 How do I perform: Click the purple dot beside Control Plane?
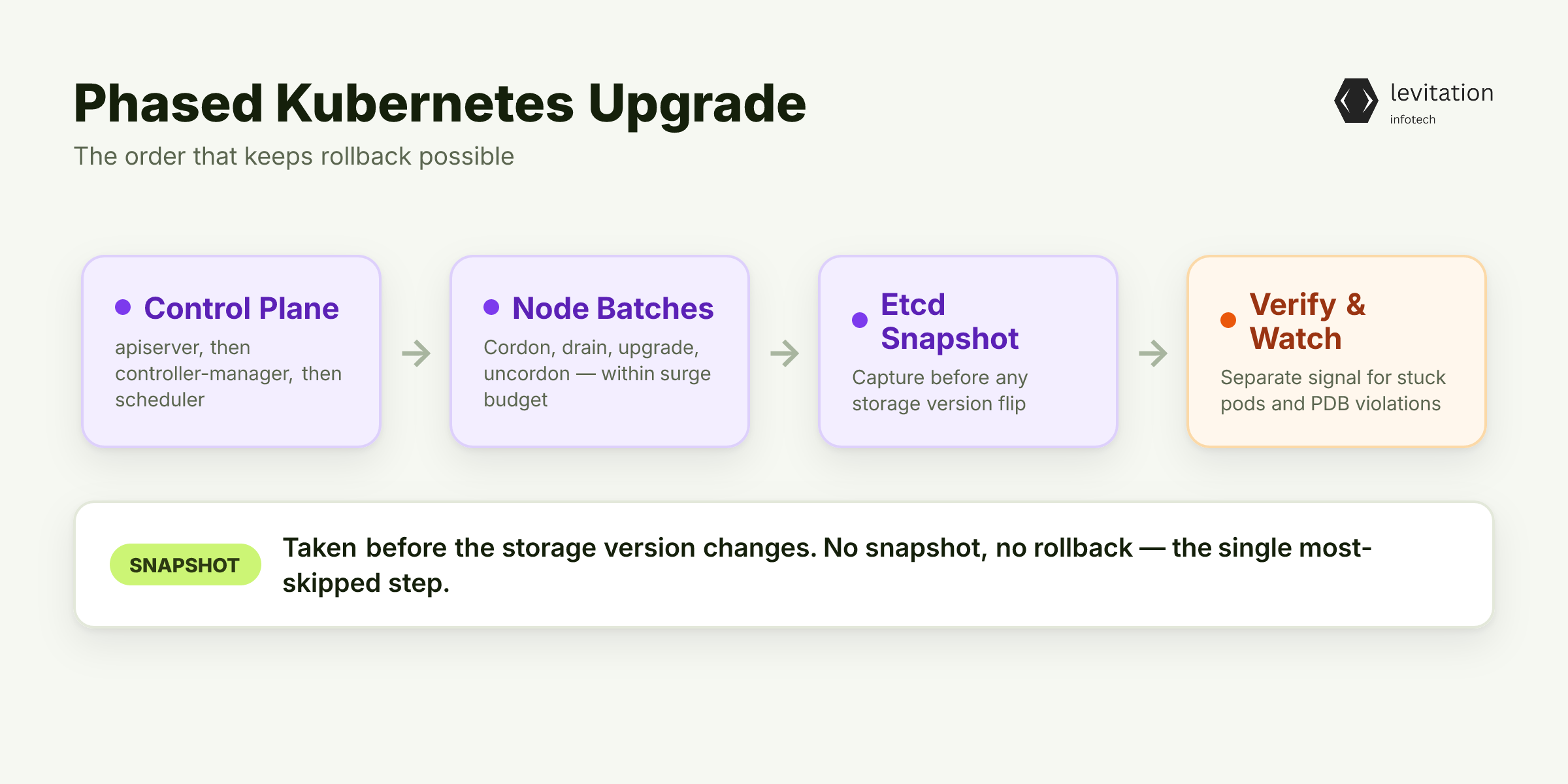click(x=123, y=307)
